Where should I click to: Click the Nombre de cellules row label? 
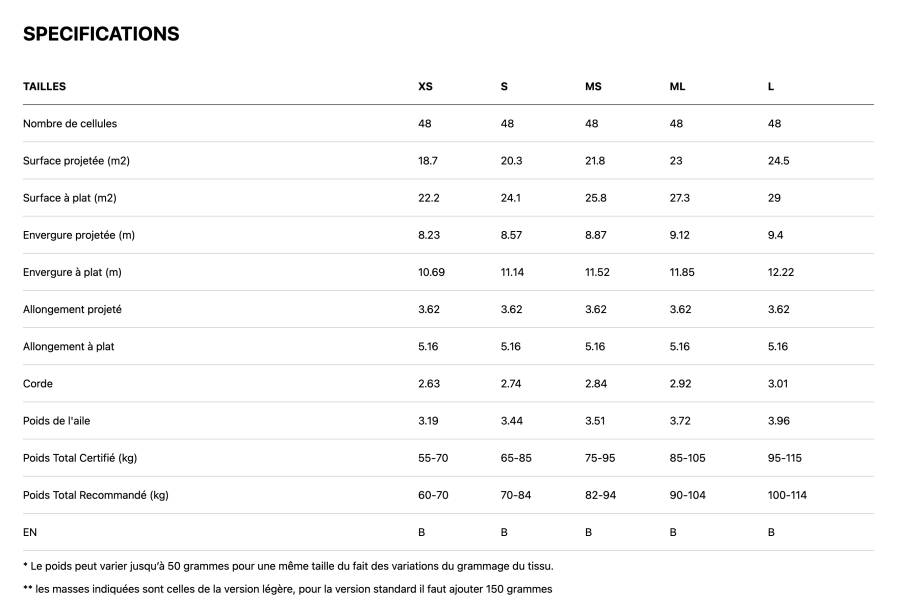tap(70, 124)
